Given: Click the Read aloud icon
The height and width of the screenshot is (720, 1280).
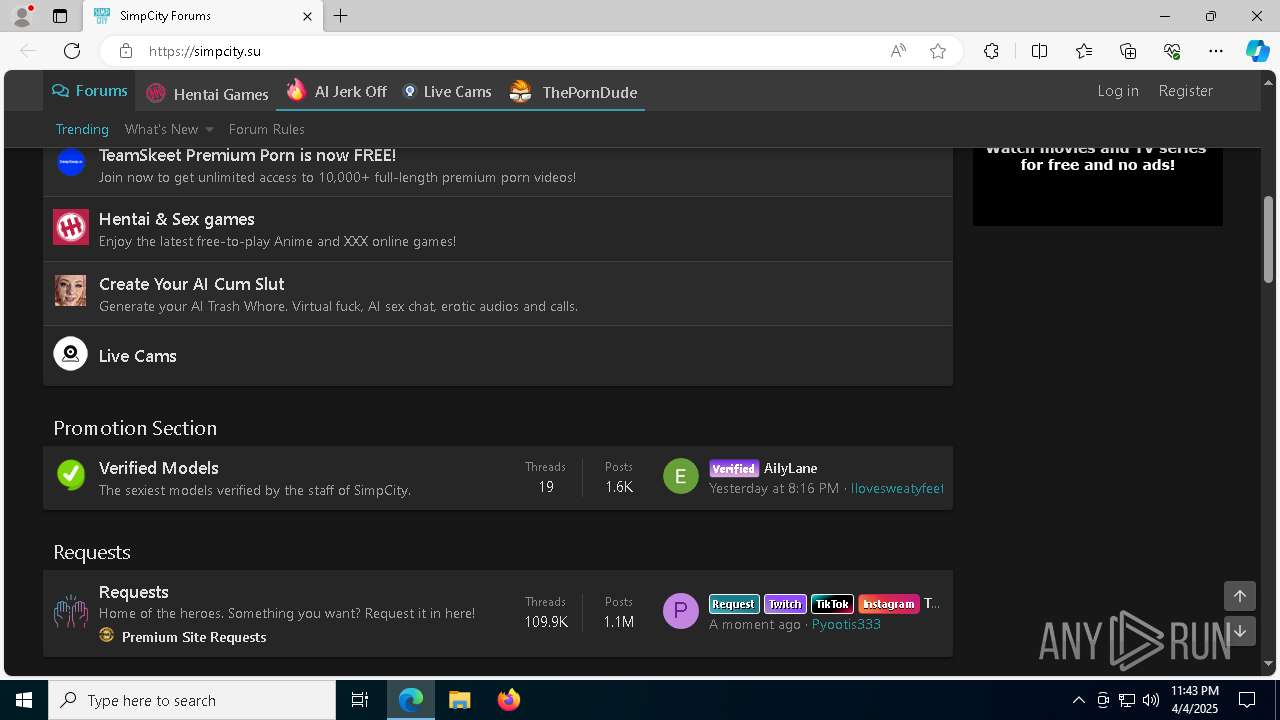Looking at the screenshot, I should pyautogui.click(x=898, y=51).
